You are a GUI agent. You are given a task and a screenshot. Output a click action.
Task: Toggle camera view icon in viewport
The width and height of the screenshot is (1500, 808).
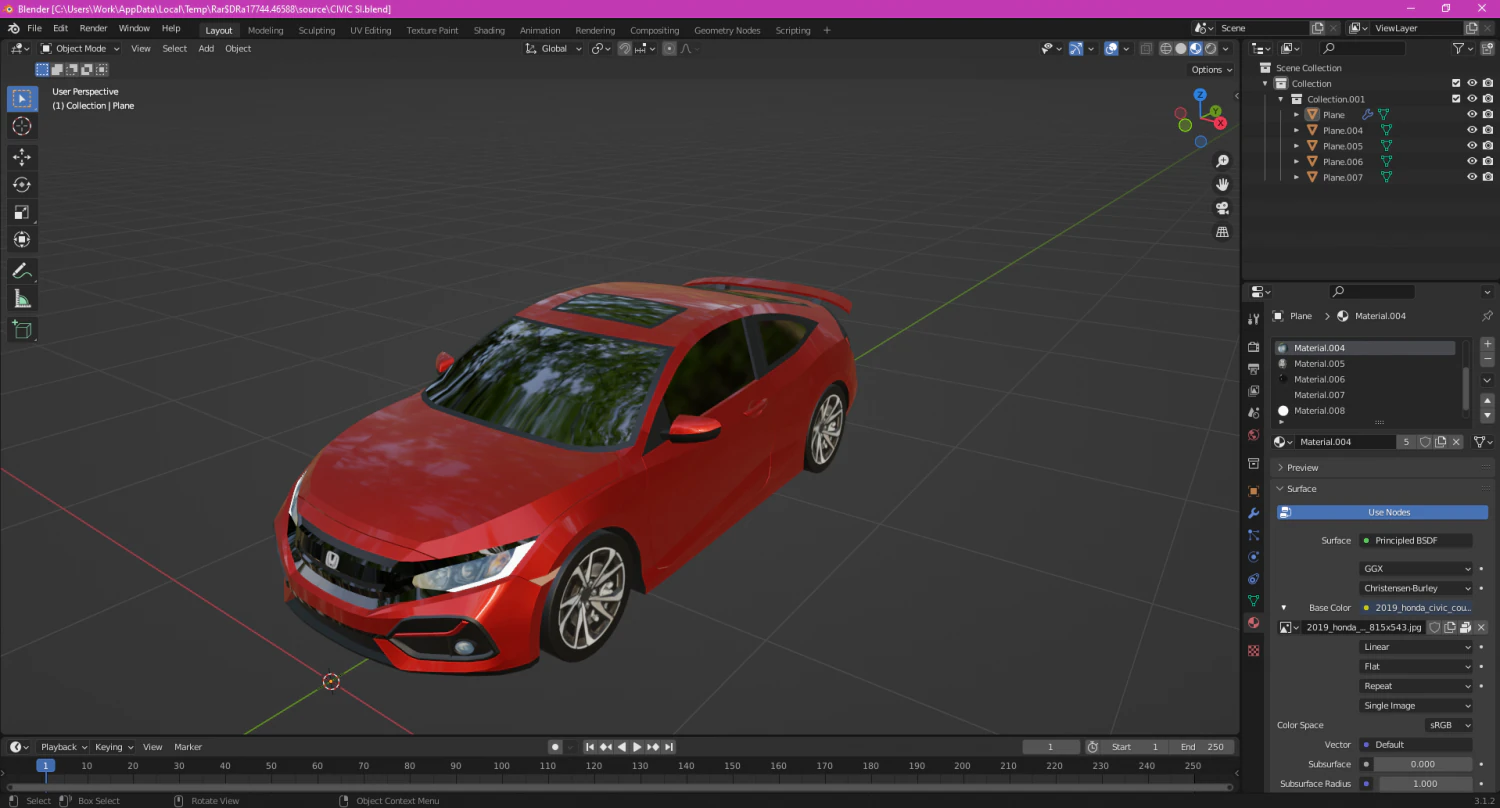[x=1222, y=208]
